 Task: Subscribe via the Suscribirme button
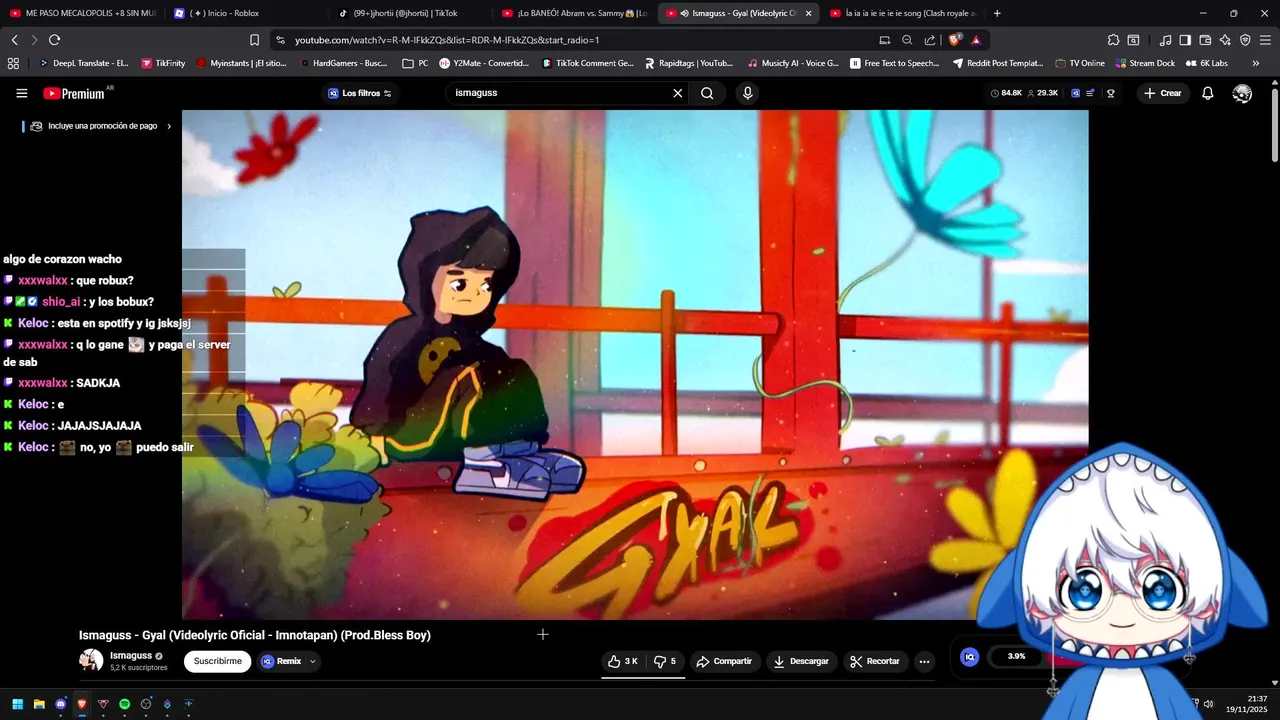(217, 661)
